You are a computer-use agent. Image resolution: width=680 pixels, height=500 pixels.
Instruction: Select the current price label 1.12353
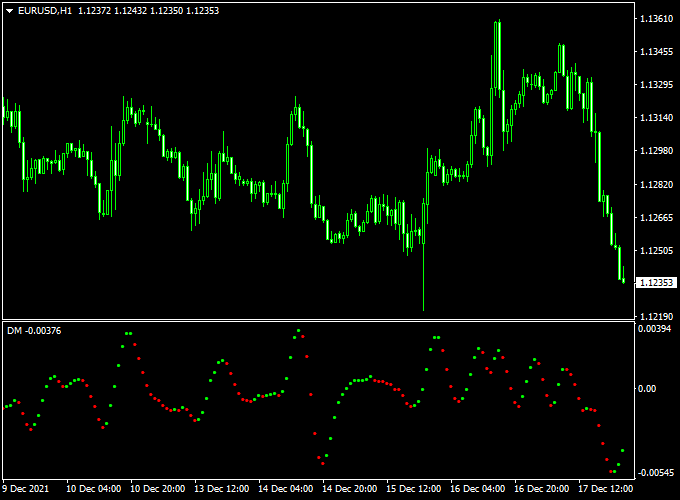(x=656, y=283)
